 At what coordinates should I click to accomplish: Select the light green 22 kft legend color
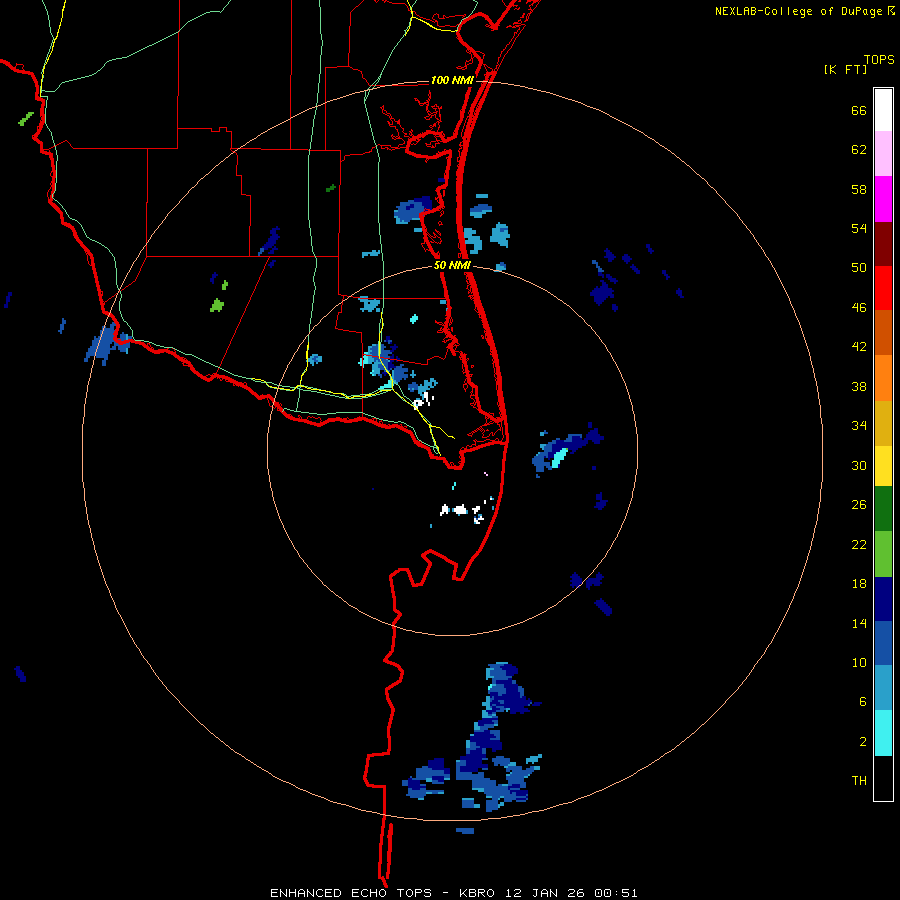883,554
